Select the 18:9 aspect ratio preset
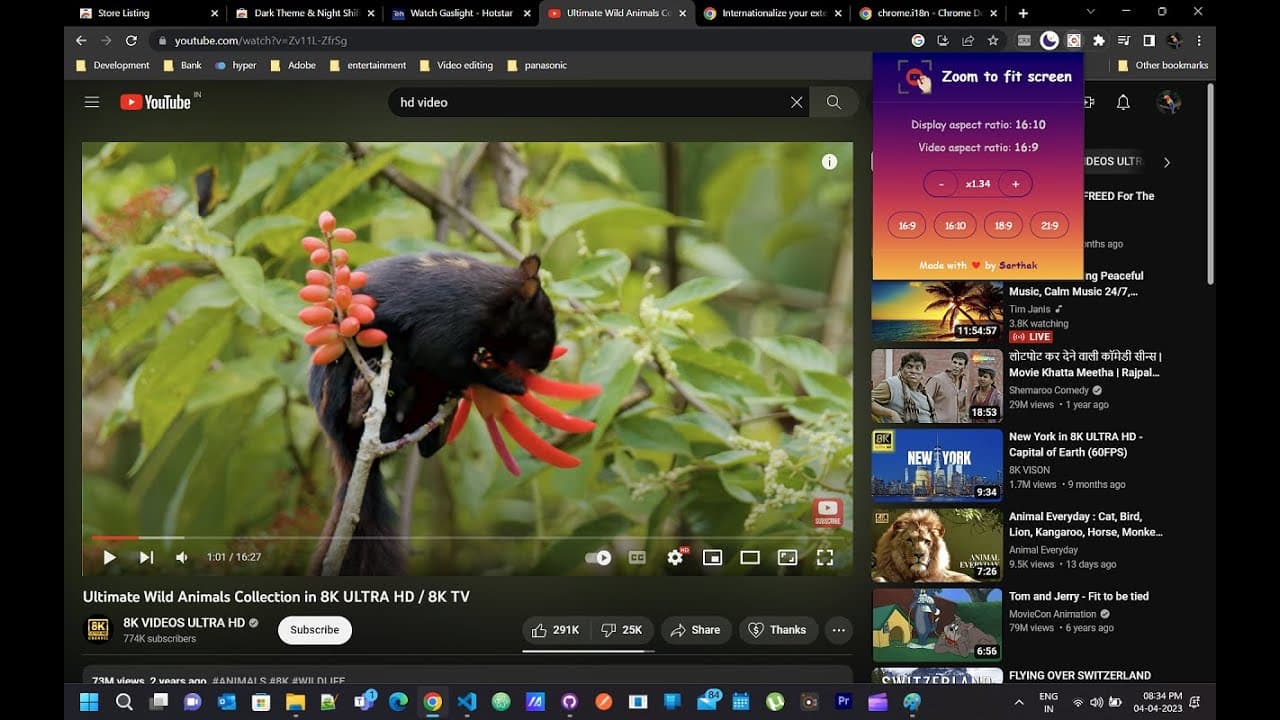This screenshot has width=1280, height=720. click(x=1003, y=226)
